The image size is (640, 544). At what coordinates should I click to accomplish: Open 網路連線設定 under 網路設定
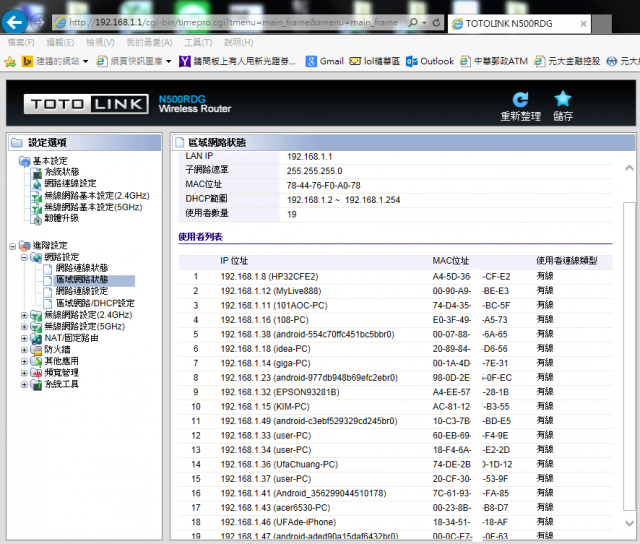click(82, 291)
